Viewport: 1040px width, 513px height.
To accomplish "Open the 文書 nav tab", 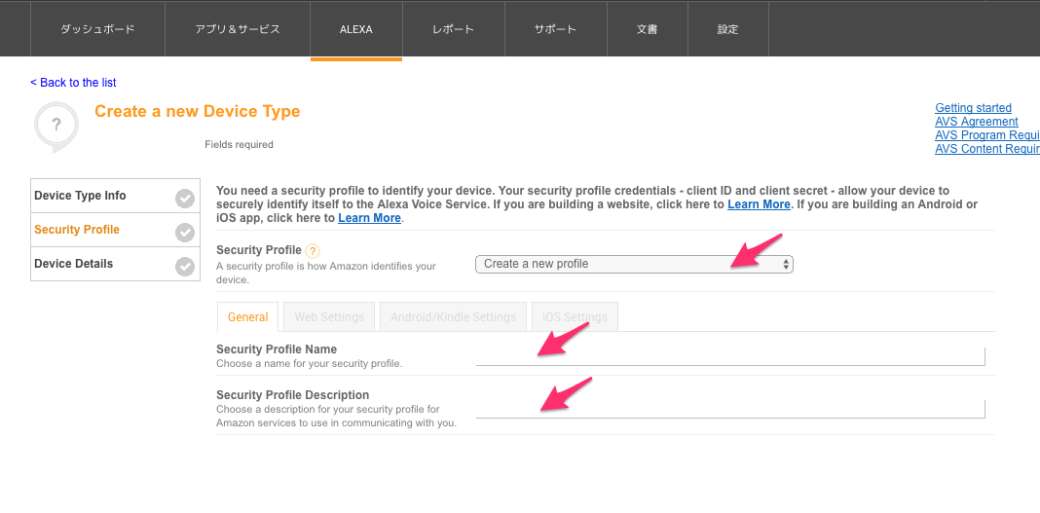I will [x=647, y=29].
